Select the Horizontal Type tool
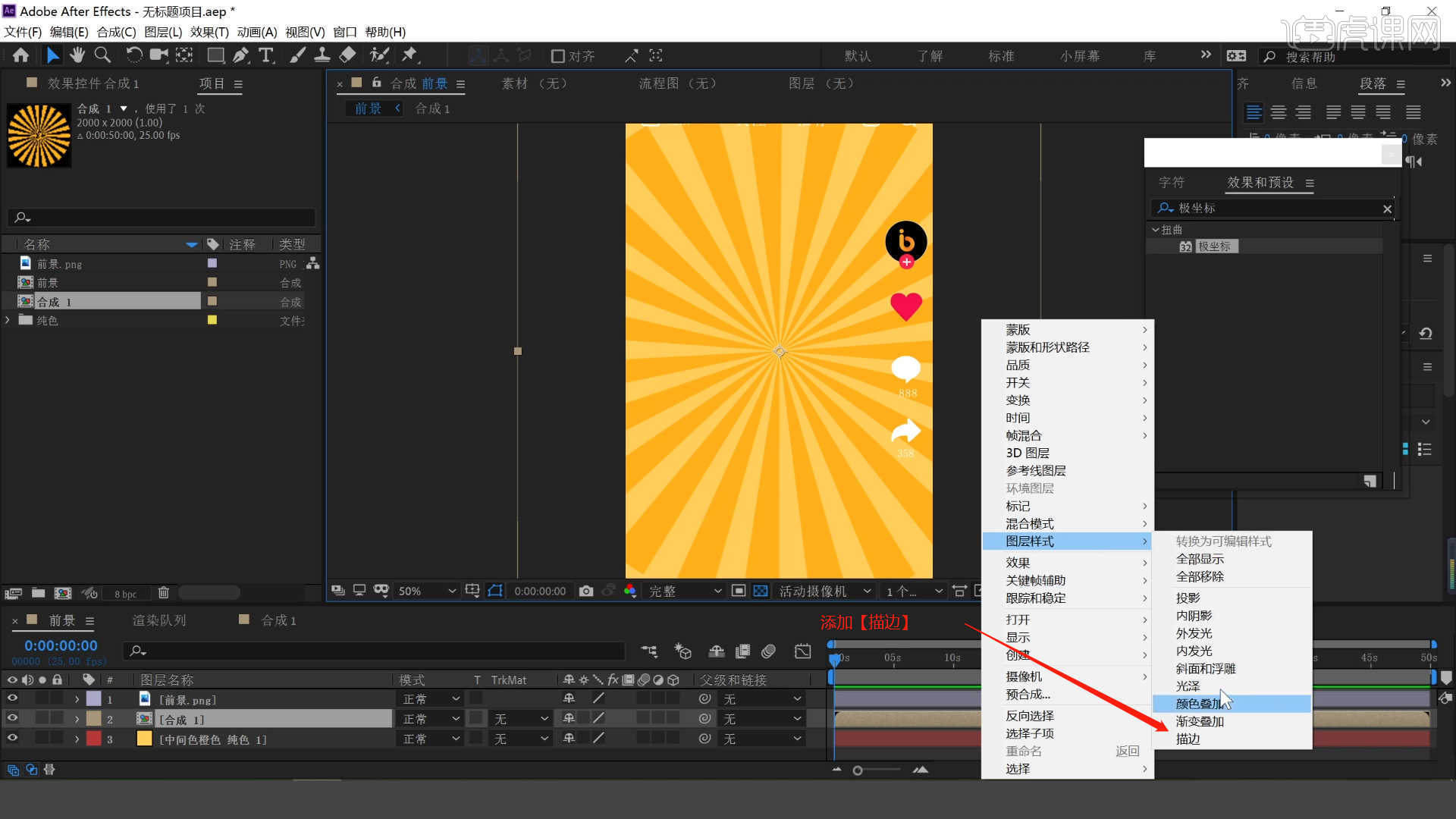1456x819 pixels. [x=266, y=55]
